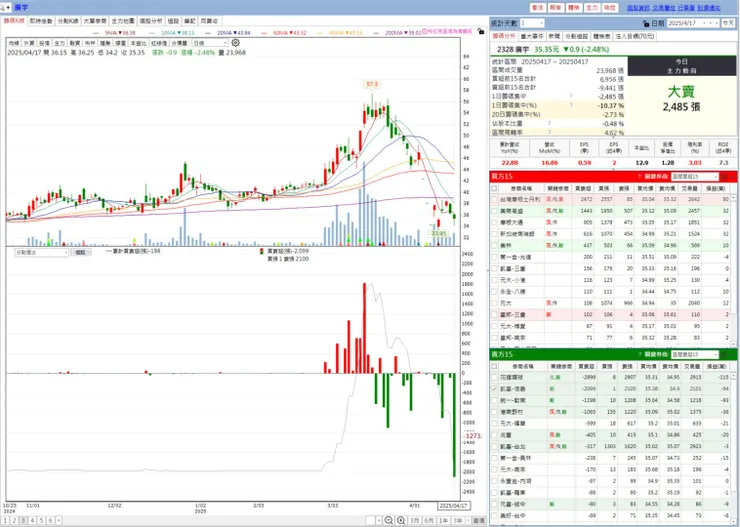Click the zoom-in magnifier below the chart
This screenshot has height=527, width=740.
pyautogui.click(x=401, y=520)
